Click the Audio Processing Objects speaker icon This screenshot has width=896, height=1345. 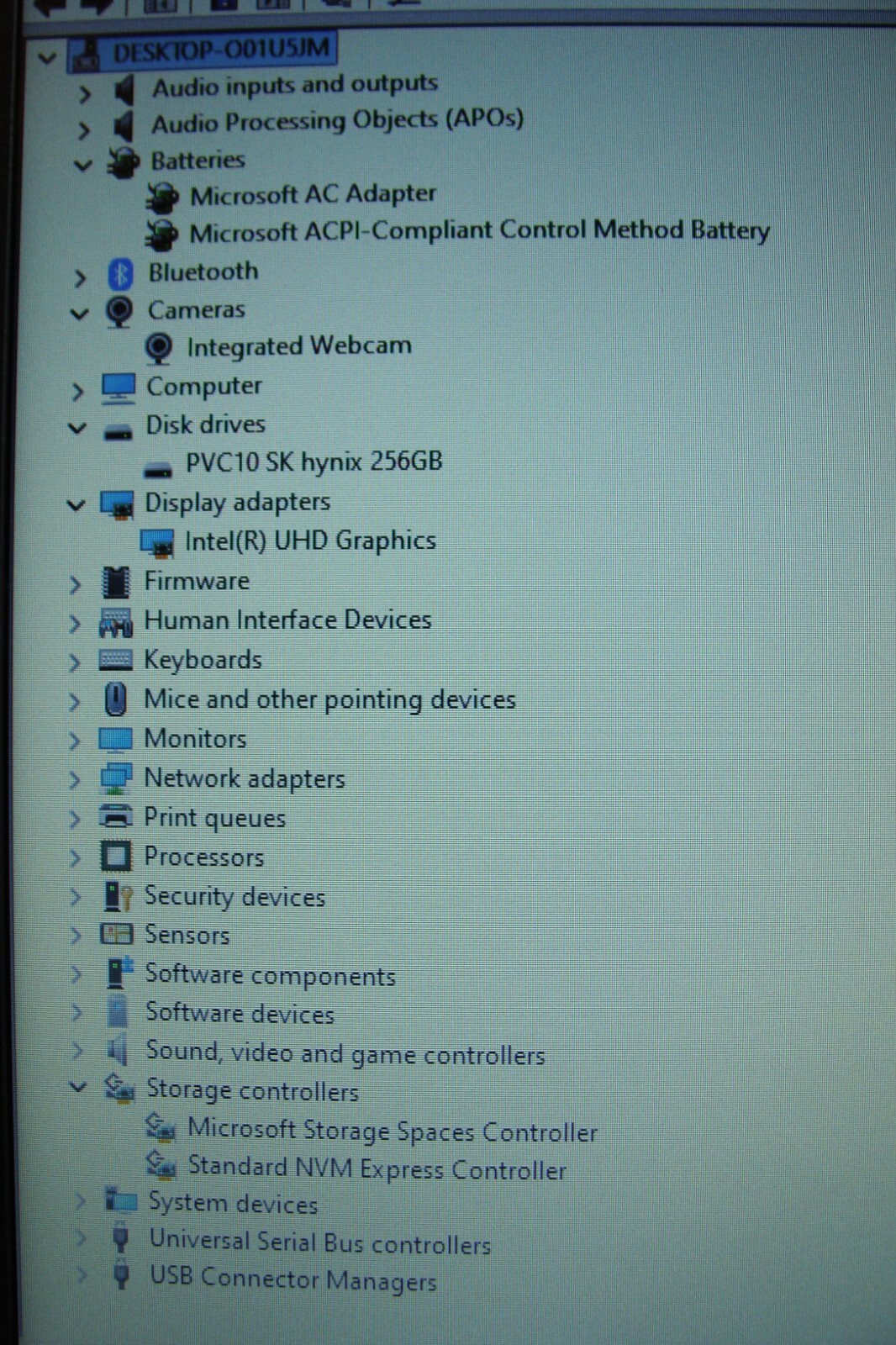pos(124,126)
